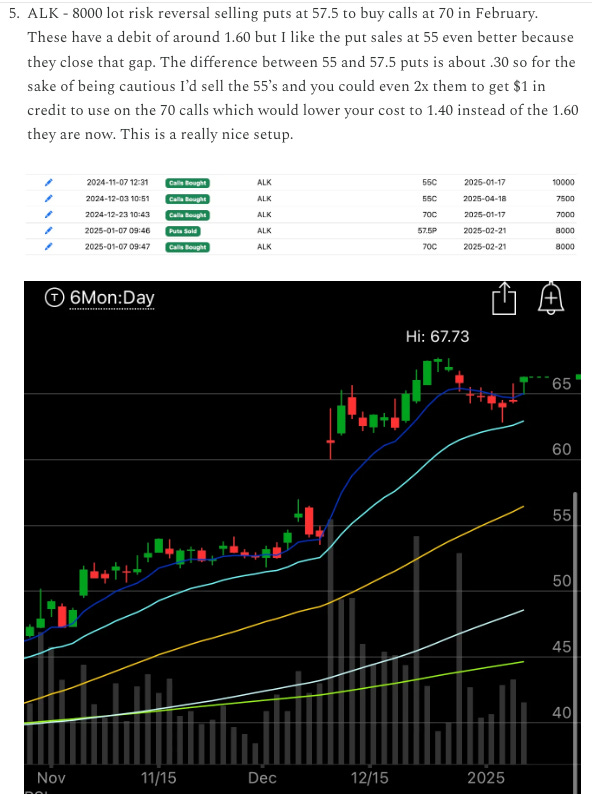
Task: Click the 2025-04-18 expiration date
Action: 485,198
